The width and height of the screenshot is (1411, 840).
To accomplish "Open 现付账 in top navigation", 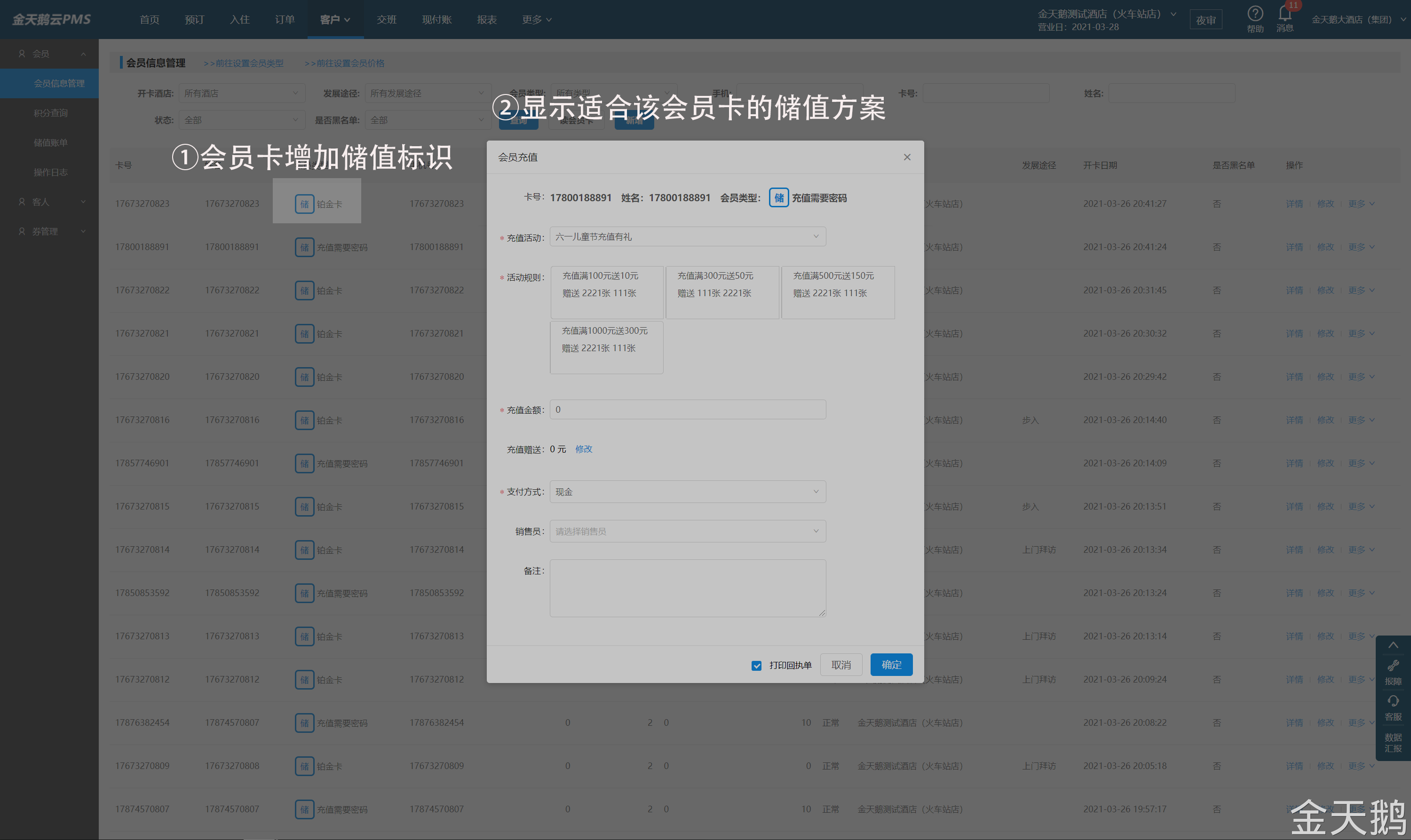I will [436, 19].
